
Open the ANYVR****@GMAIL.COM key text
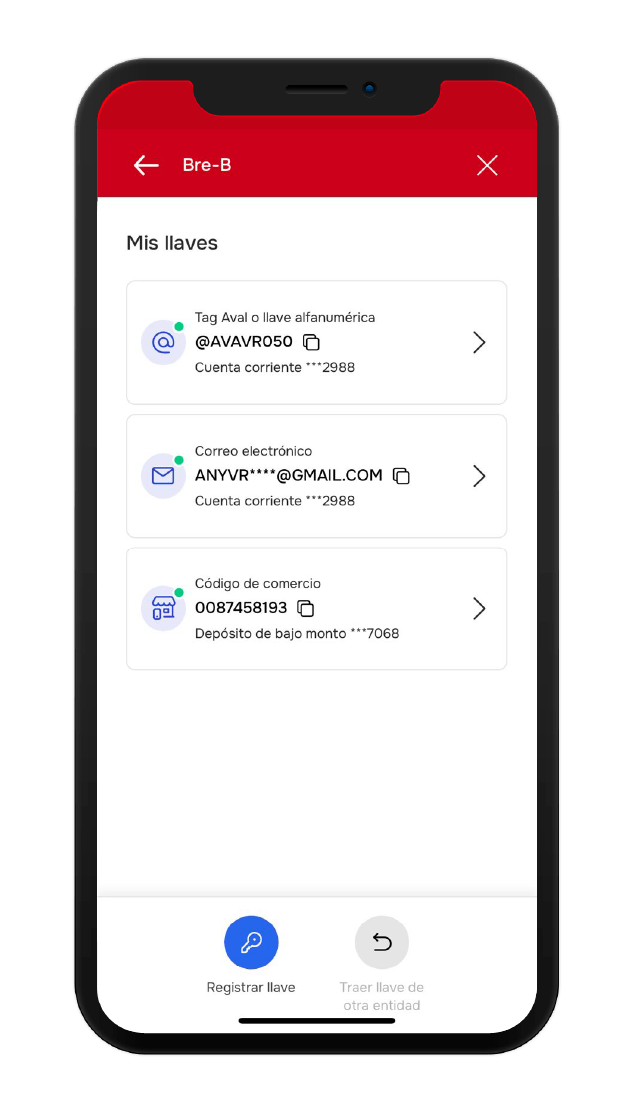click(x=289, y=476)
